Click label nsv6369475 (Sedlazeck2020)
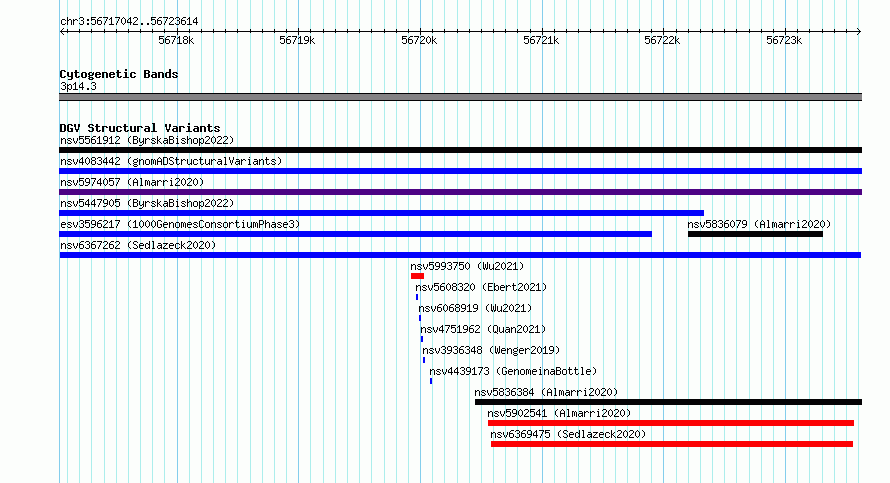This screenshot has width=890, height=483. click(568, 434)
